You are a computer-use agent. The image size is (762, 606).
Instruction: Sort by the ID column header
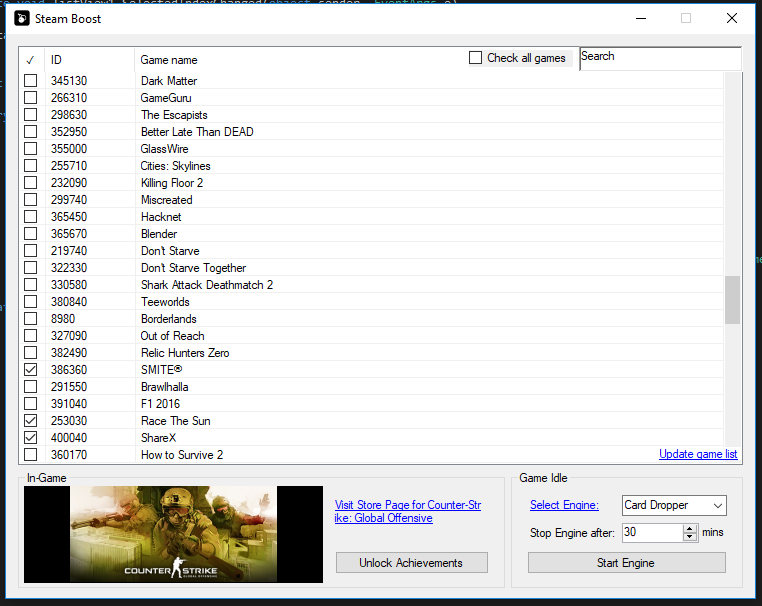click(89, 60)
